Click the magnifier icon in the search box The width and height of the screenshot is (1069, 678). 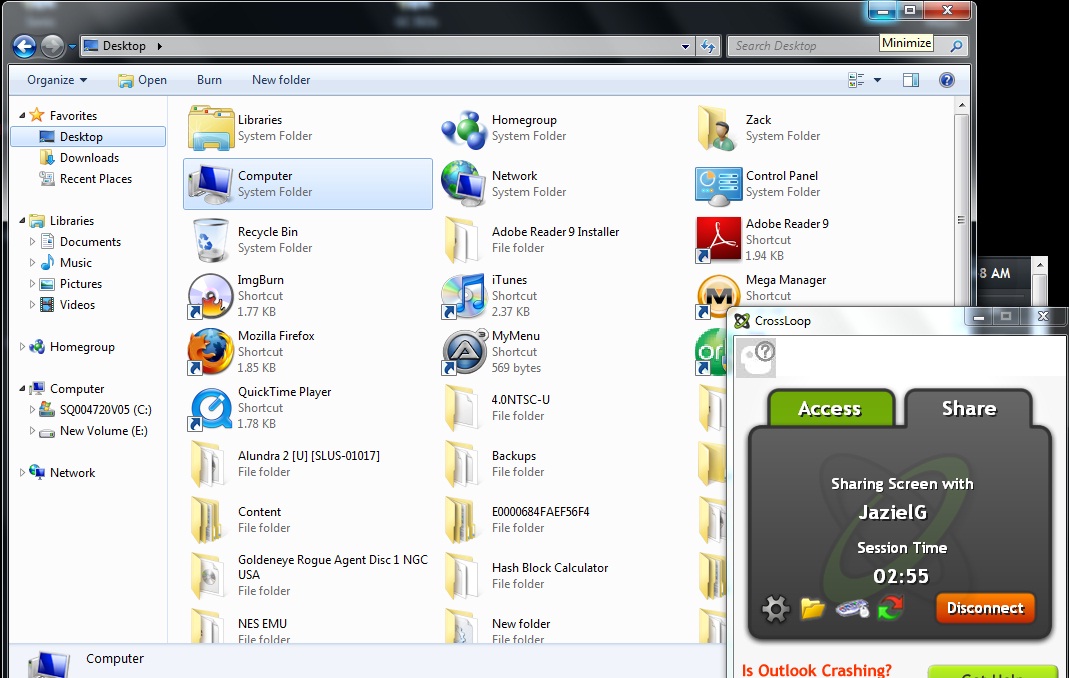point(956,46)
